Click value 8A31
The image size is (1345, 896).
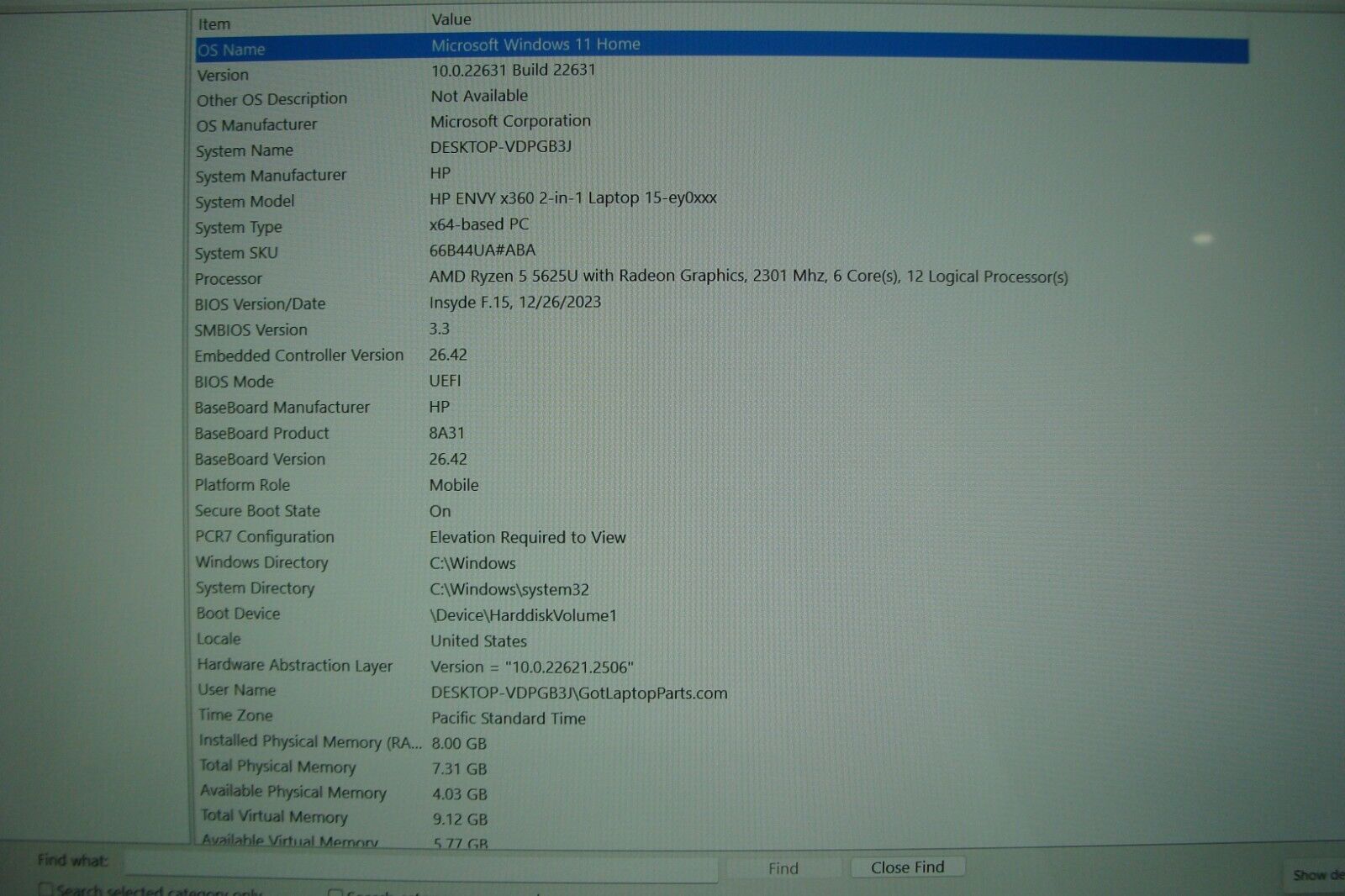point(446,433)
